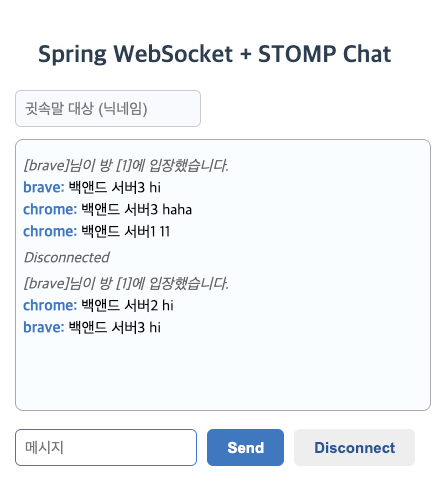
Task: Click the Disconnect button
Action: click(354, 447)
